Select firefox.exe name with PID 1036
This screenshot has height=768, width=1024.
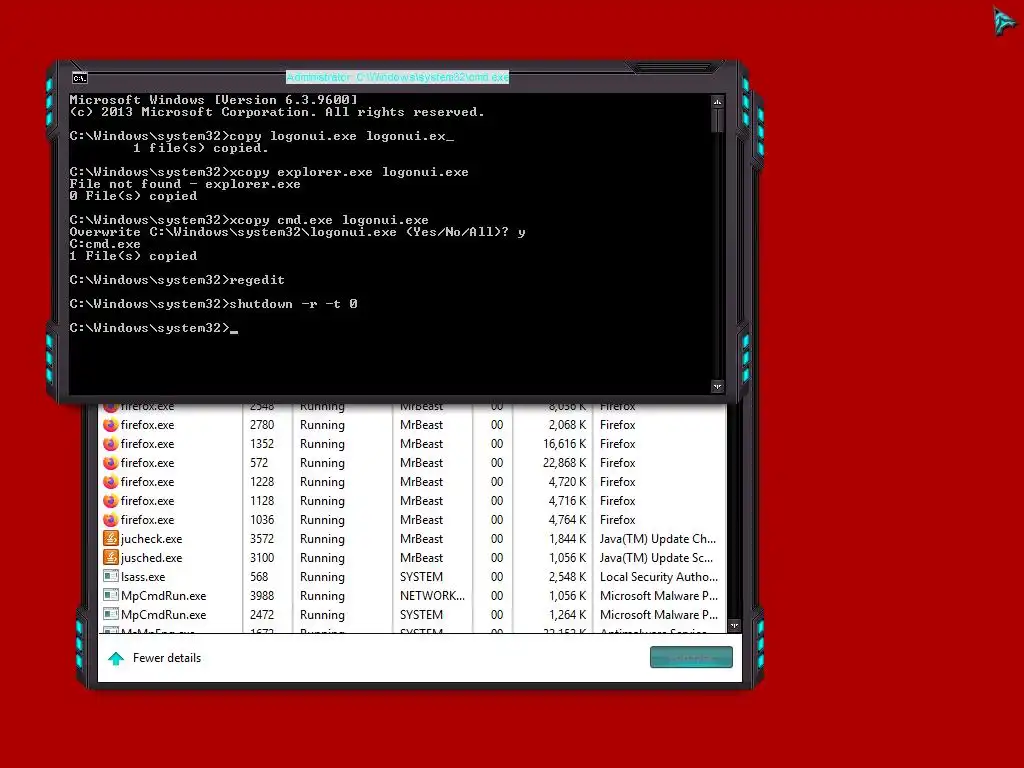click(x=148, y=520)
